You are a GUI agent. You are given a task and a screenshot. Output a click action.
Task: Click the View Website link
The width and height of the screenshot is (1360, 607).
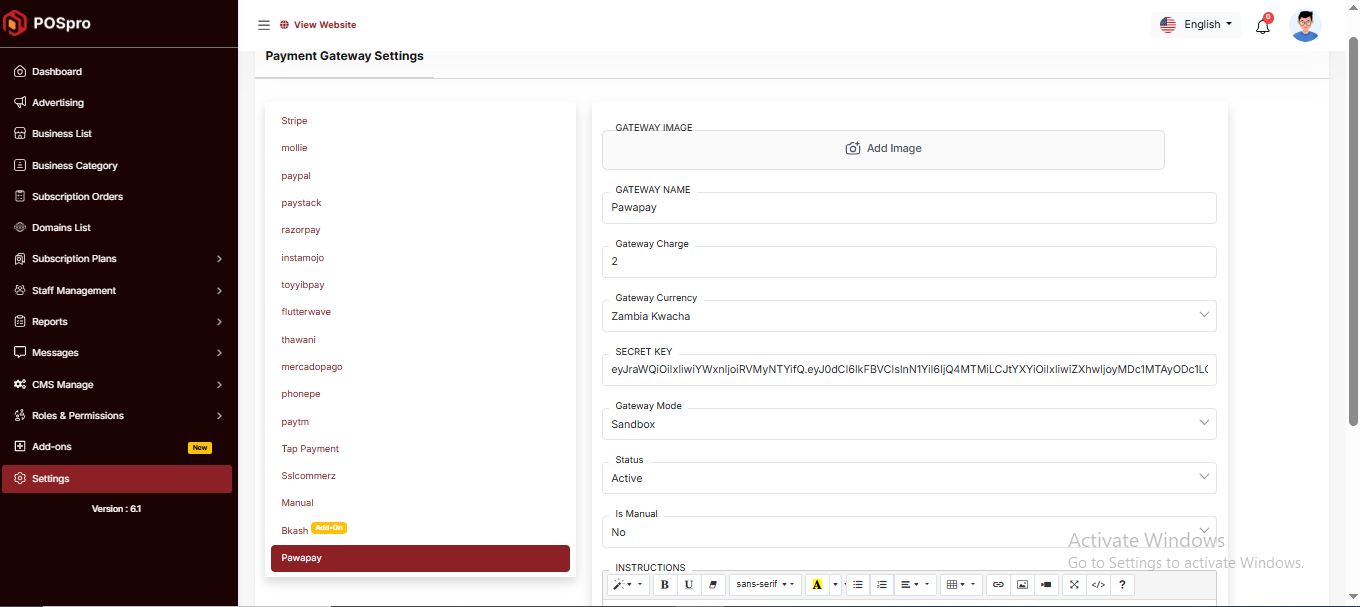(x=324, y=25)
